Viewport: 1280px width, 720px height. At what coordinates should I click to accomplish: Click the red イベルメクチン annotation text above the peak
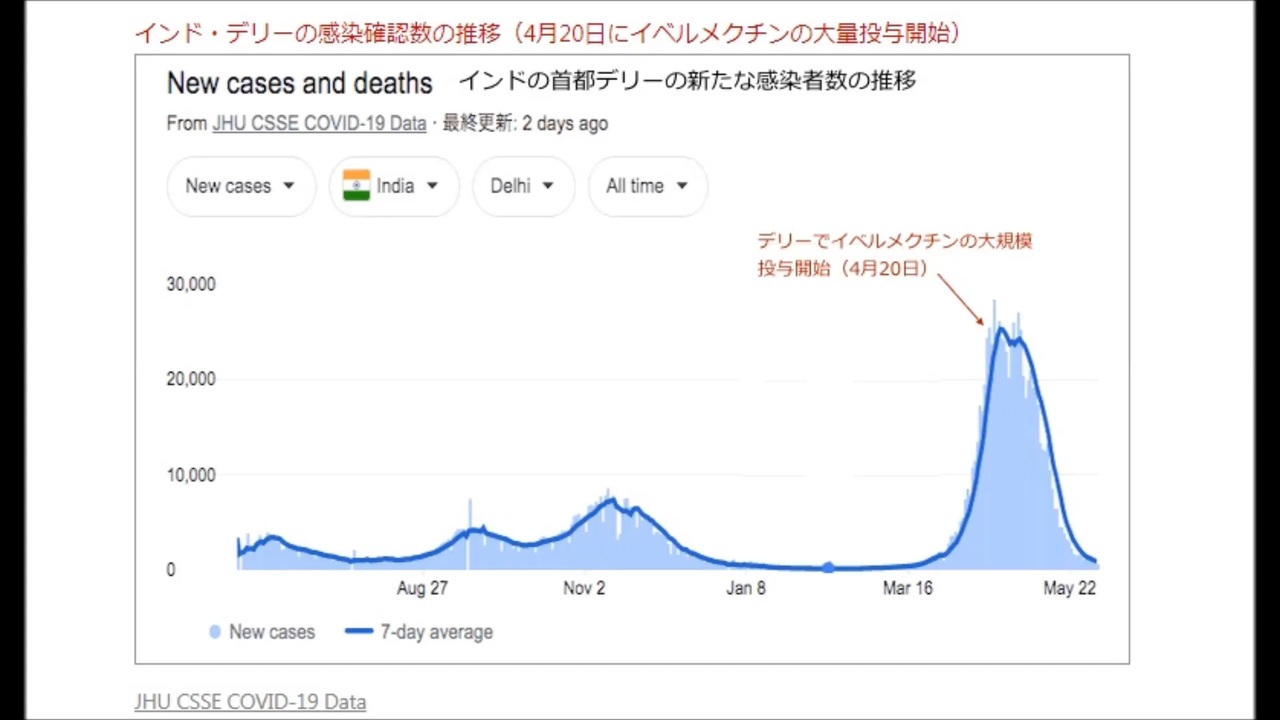click(894, 241)
